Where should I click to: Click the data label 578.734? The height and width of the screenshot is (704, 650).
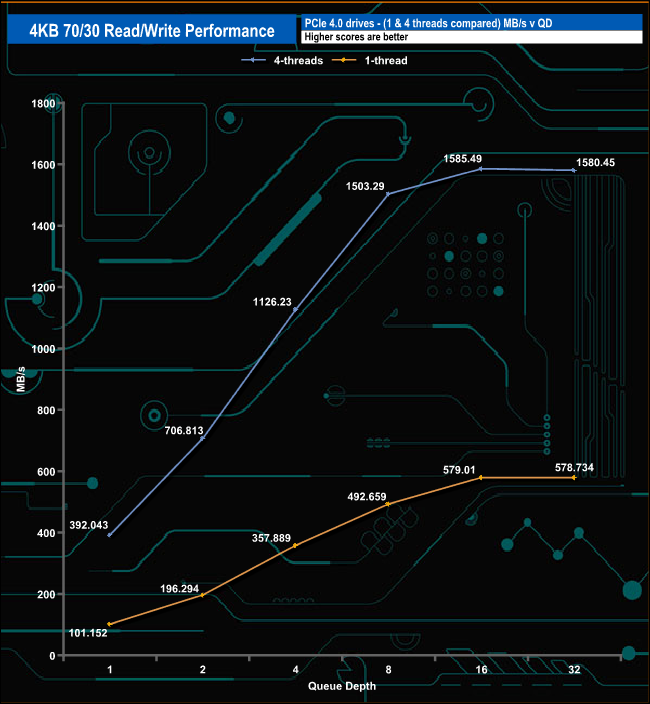coord(574,468)
